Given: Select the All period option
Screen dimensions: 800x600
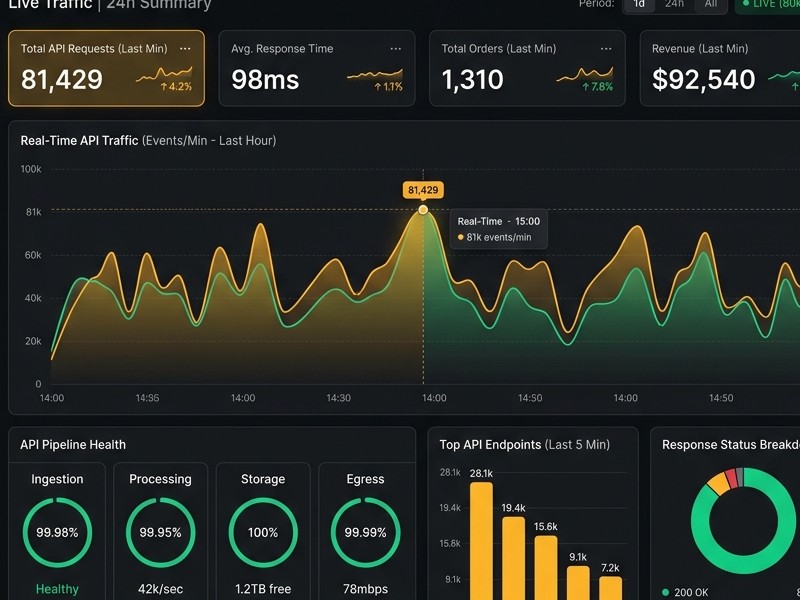Looking at the screenshot, I should click(x=711, y=5).
